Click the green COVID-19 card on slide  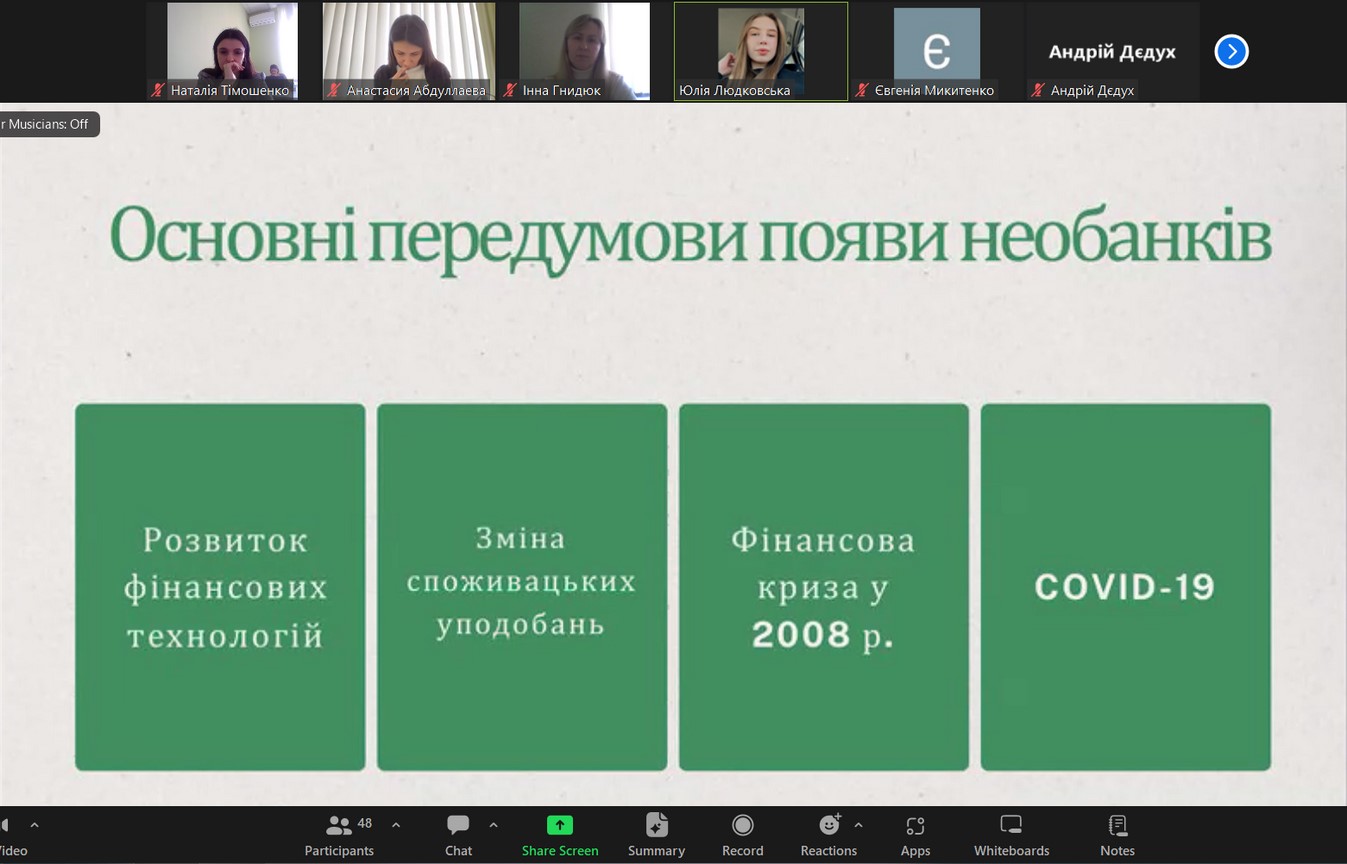(x=1125, y=587)
